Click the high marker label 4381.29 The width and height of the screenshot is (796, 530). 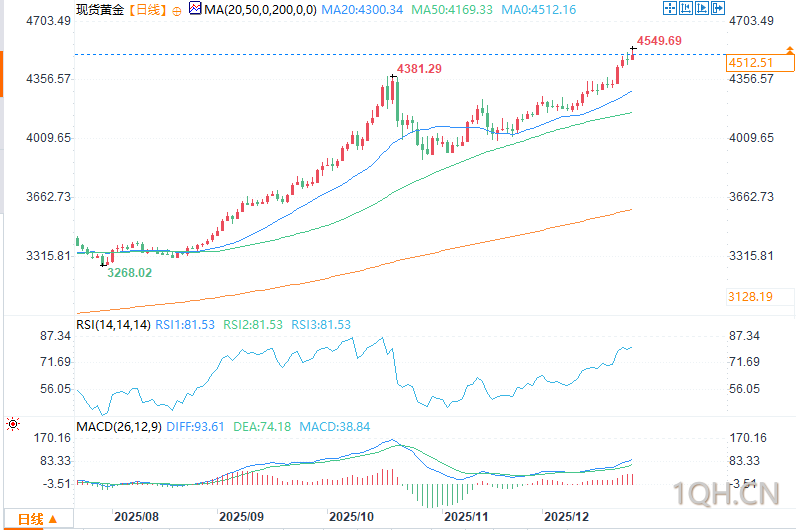click(419, 69)
